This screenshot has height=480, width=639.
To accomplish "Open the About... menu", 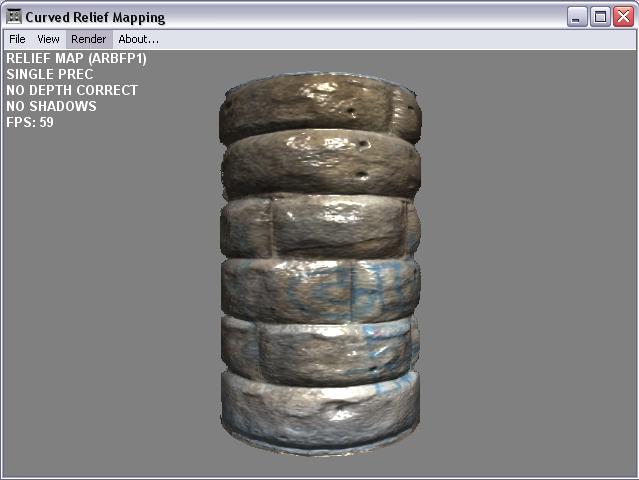I will tap(139, 39).
